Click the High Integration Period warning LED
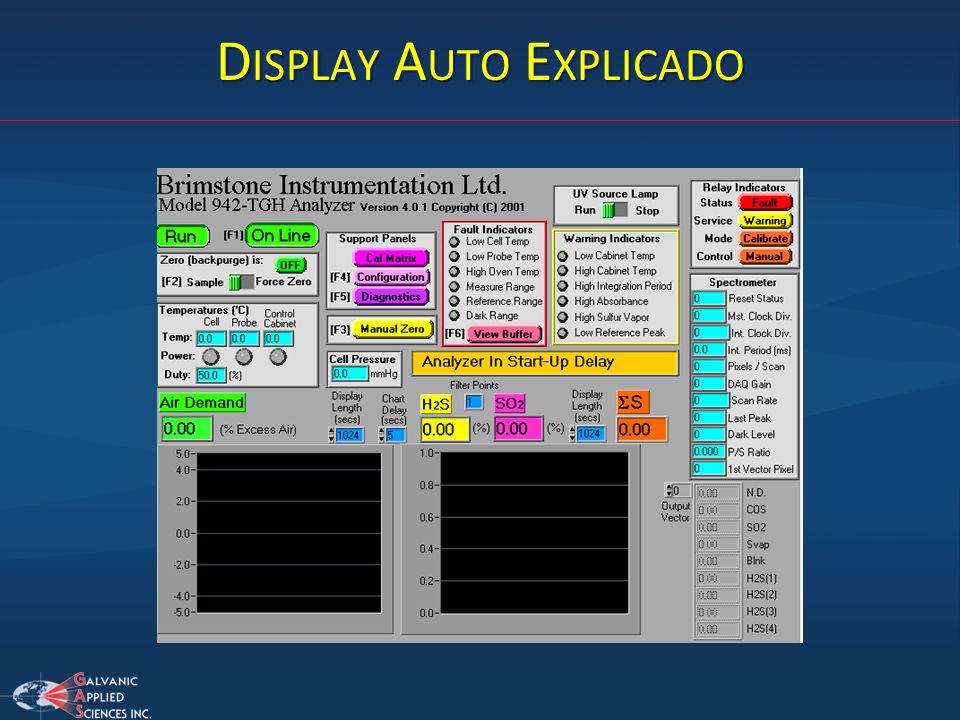 coord(563,285)
